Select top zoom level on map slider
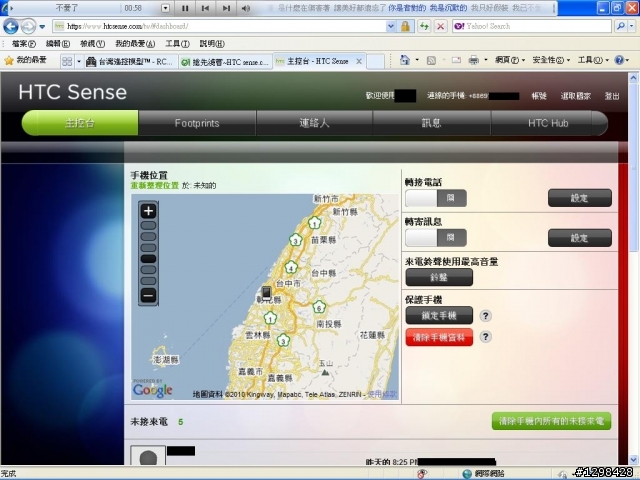640x480 pixels. click(x=148, y=225)
